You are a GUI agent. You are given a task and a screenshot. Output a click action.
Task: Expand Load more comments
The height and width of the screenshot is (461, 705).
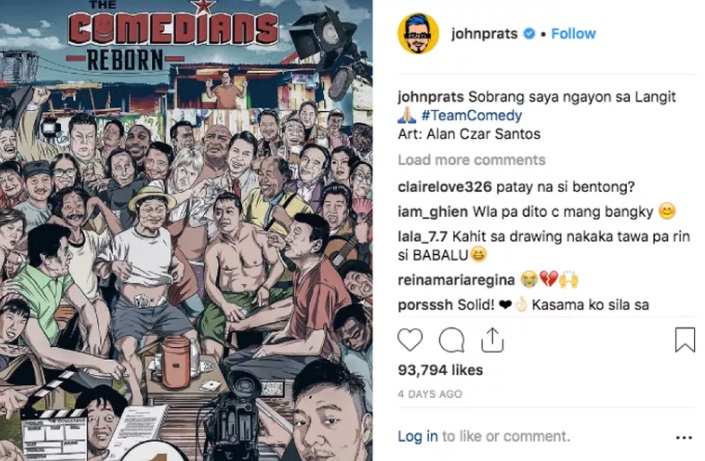coord(472,160)
